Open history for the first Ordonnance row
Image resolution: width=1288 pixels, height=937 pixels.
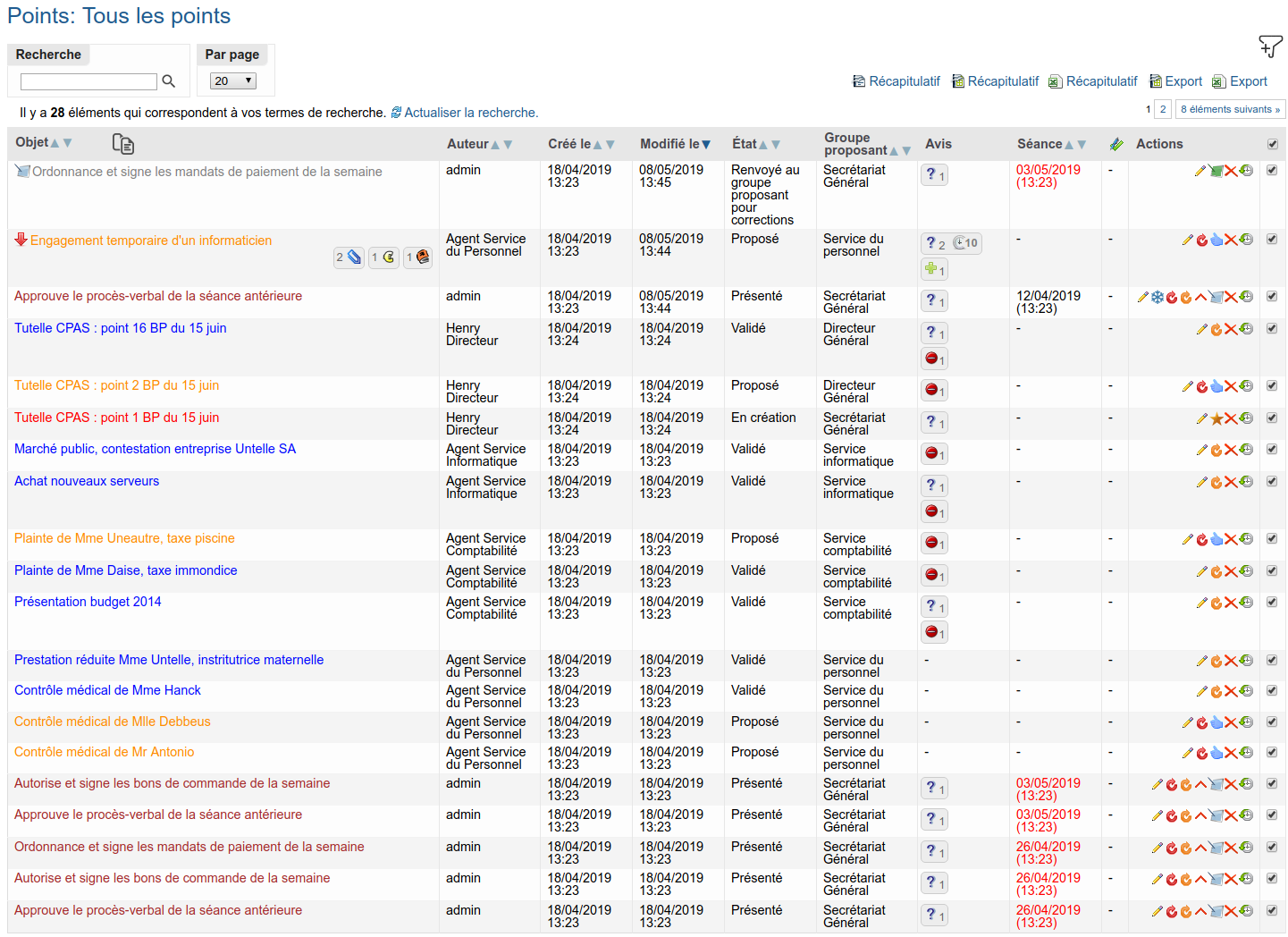(1246, 170)
